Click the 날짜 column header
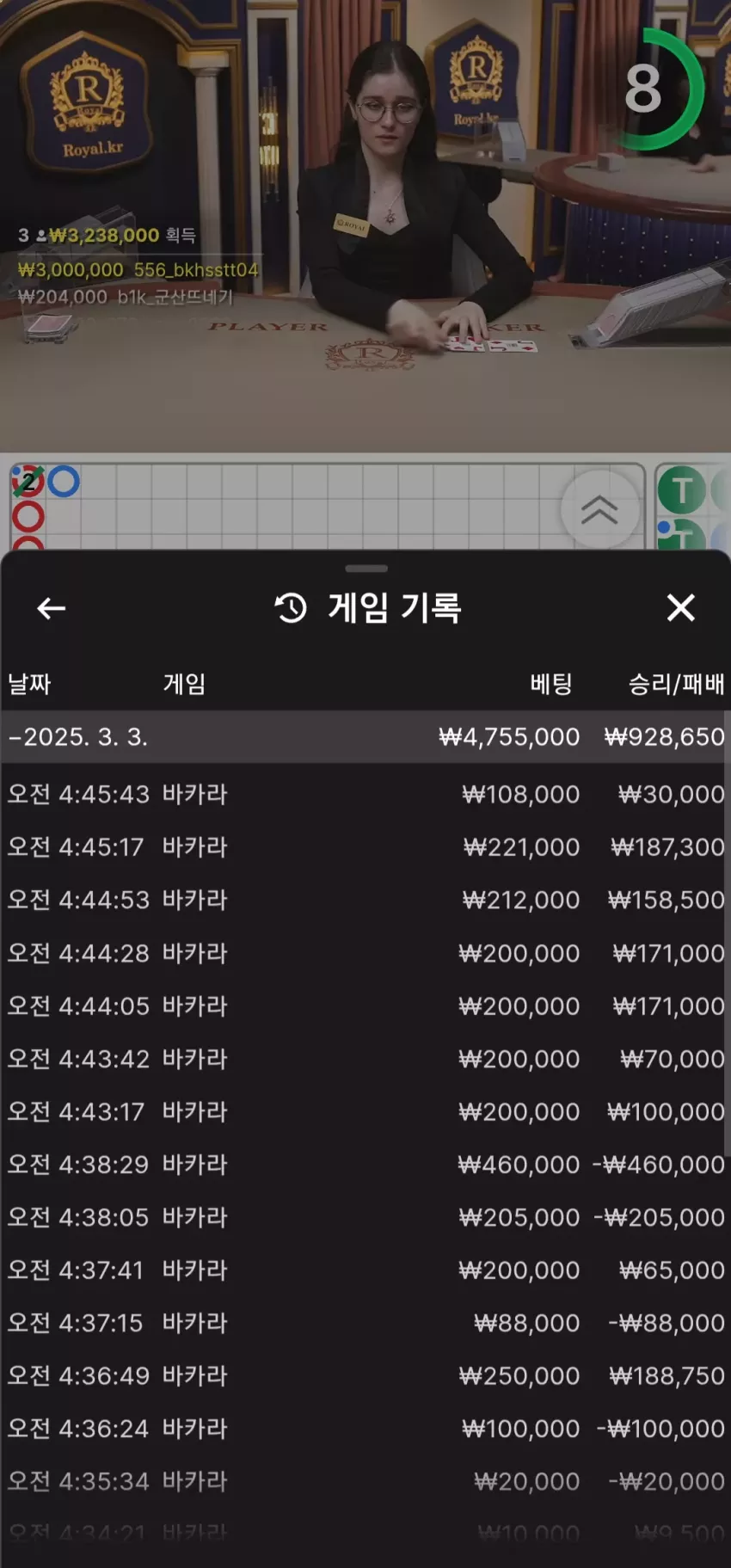This screenshot has height=1568, width=731. point(29,684)
